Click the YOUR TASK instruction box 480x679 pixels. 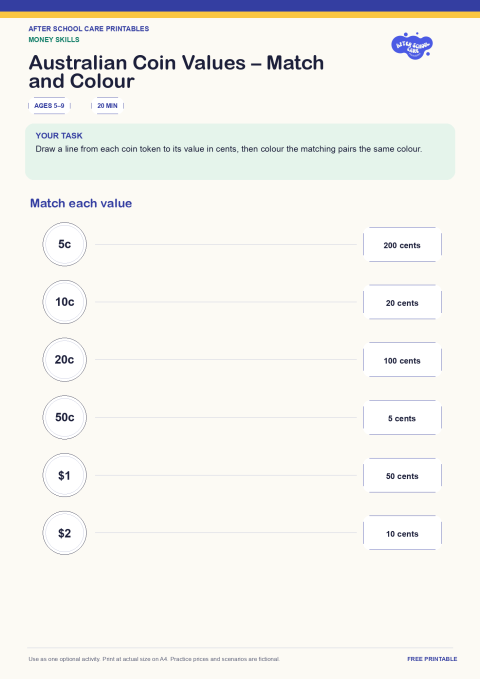[240, 152]
